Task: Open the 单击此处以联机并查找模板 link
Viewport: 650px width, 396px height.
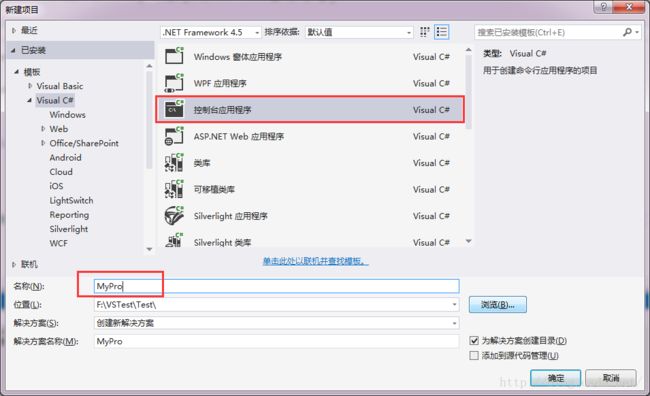Action: pos(315,261)
